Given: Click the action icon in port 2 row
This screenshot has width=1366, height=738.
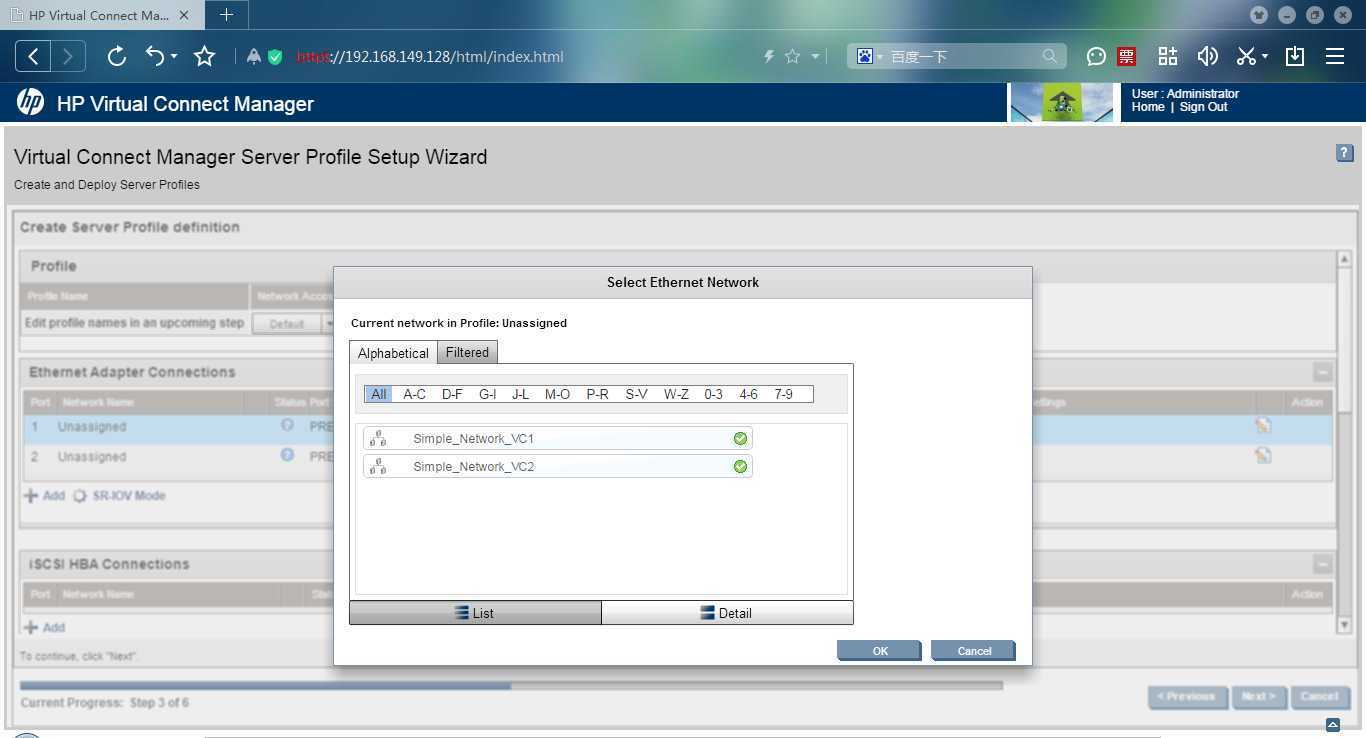Looking at the screenshot, I should point(1263,455).
